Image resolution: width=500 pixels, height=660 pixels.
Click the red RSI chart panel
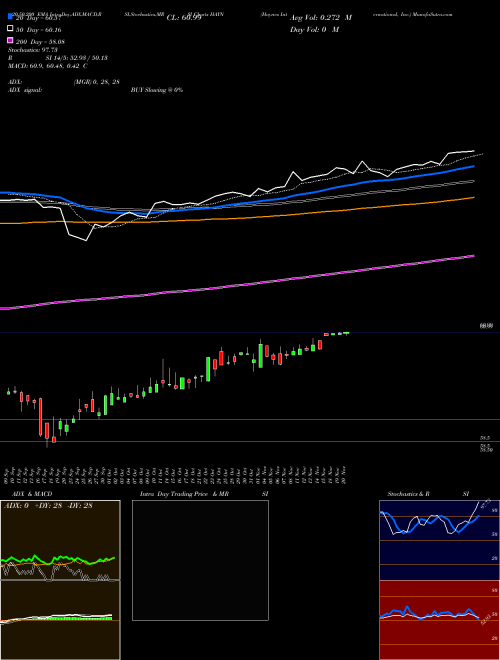[x=439, y=620]
